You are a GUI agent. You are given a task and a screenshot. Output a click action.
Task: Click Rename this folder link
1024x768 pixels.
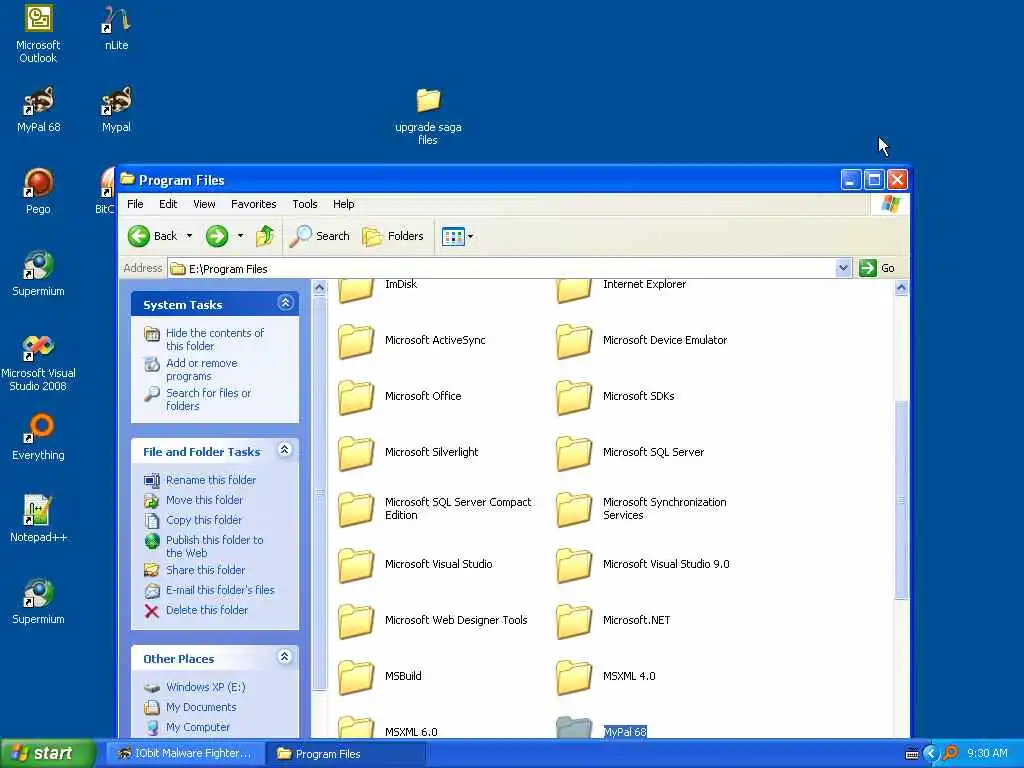point(211,480)
